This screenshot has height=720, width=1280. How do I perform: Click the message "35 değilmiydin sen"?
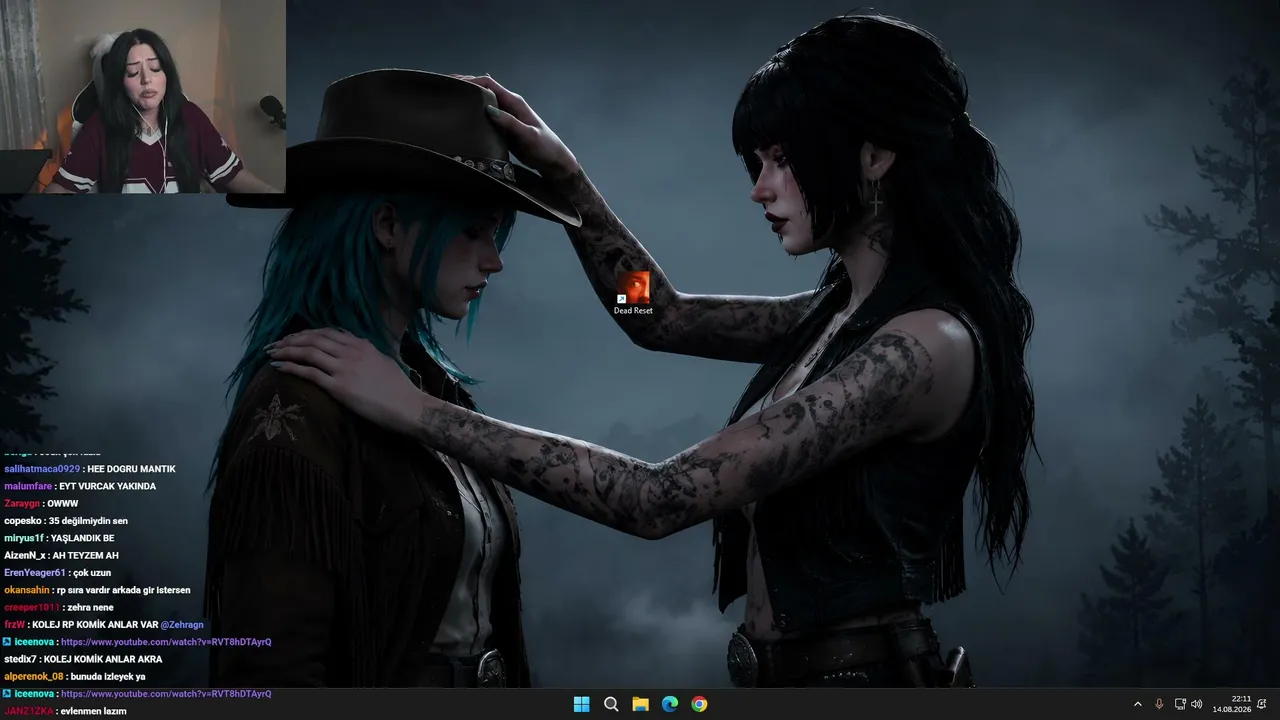[88, 521]
